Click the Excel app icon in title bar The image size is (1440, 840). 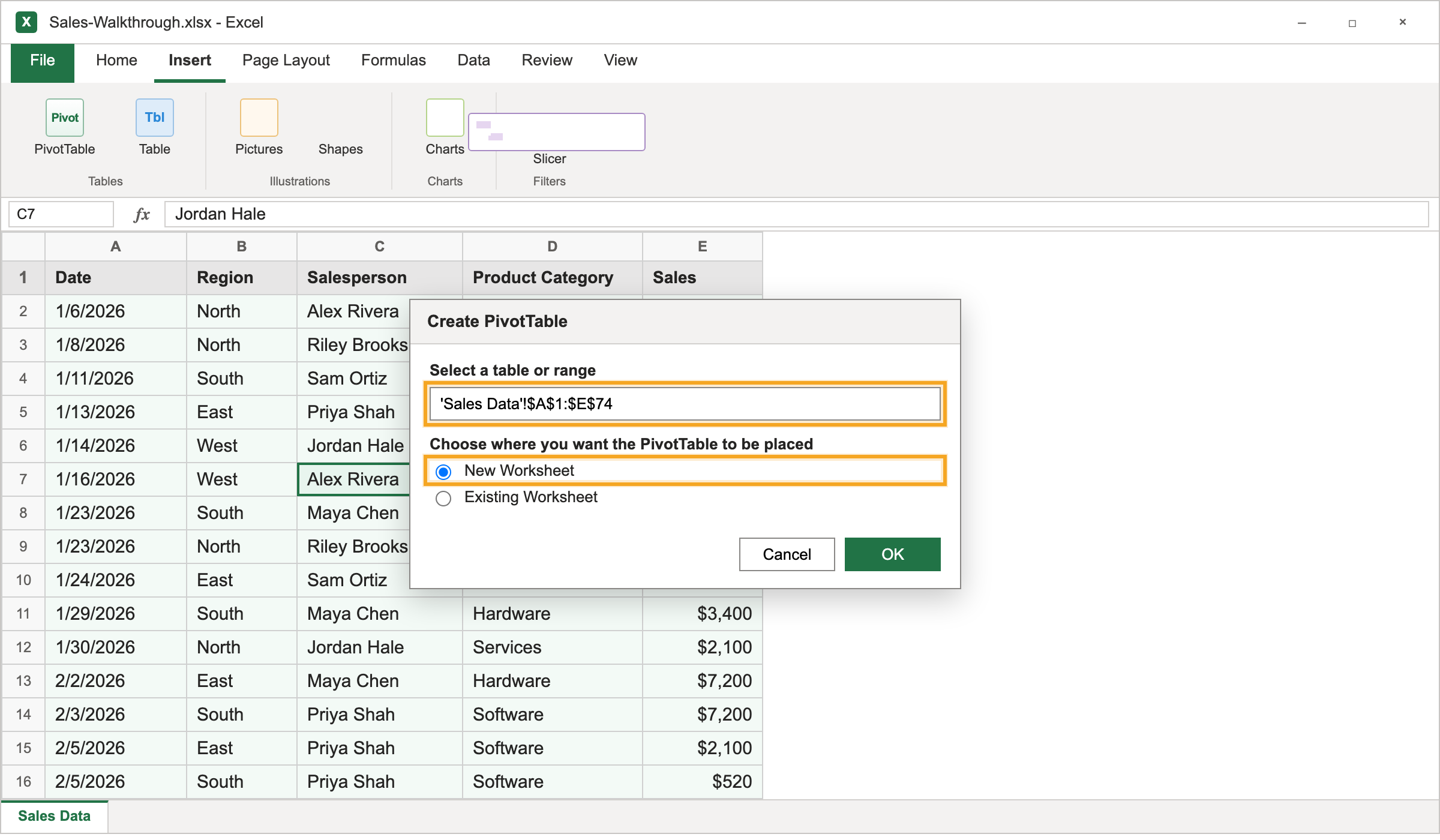click(26, 22)
